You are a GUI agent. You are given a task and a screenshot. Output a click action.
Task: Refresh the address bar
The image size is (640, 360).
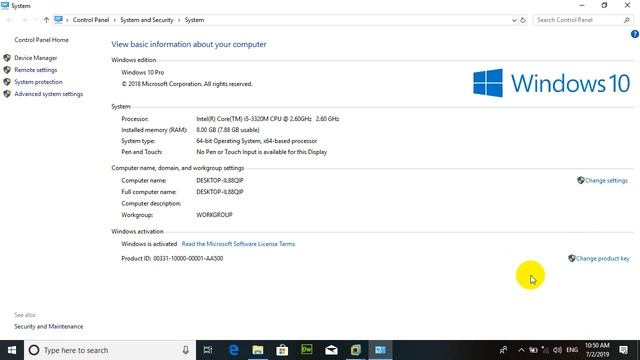point(523,20)
